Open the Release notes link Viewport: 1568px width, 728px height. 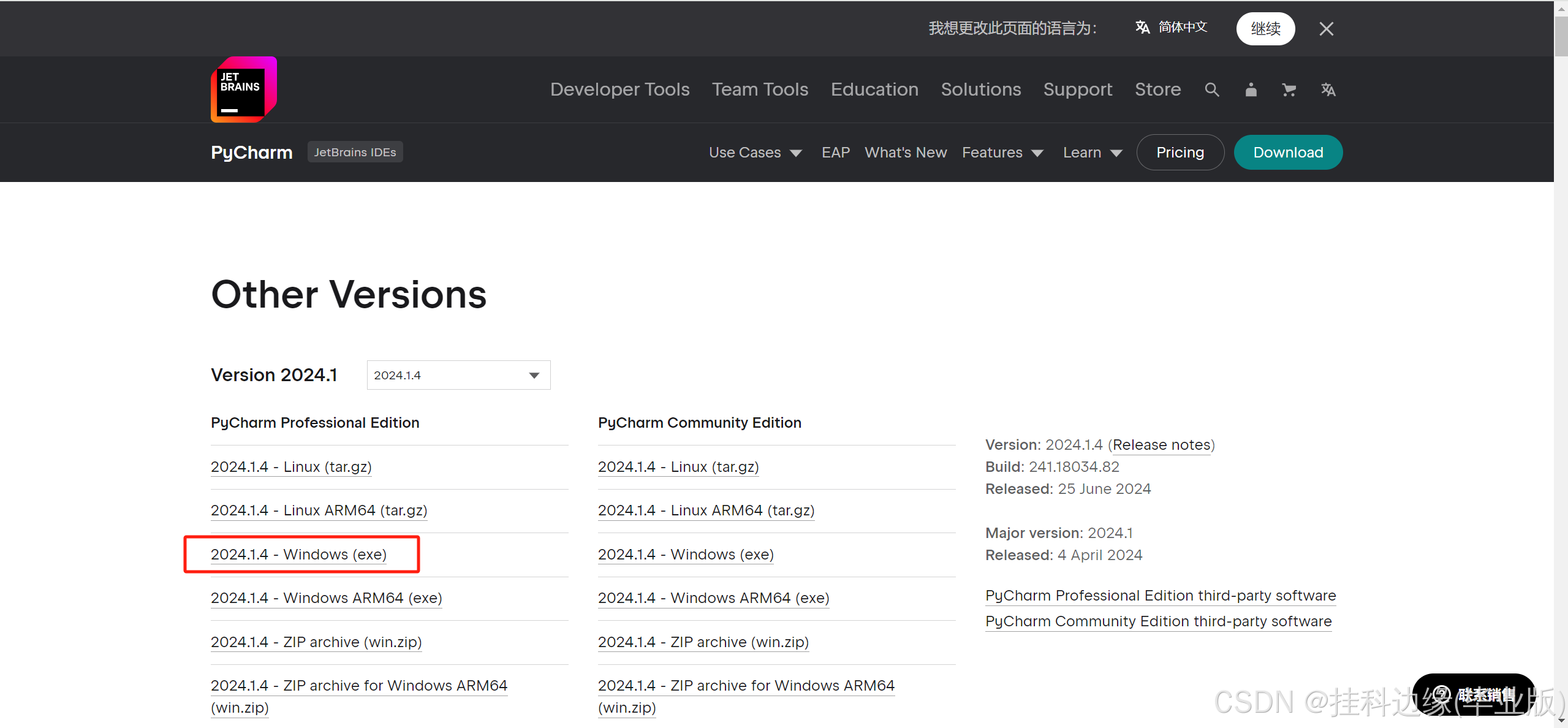click(1162, 445)
